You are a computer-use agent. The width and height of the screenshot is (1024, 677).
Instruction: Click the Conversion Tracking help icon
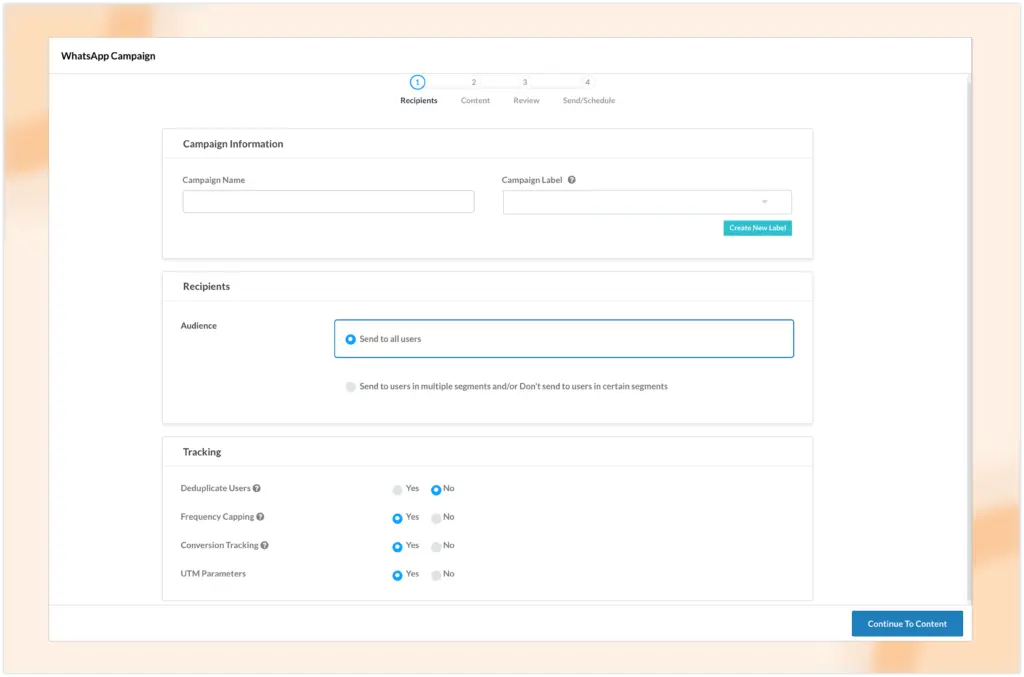point(265,546)
